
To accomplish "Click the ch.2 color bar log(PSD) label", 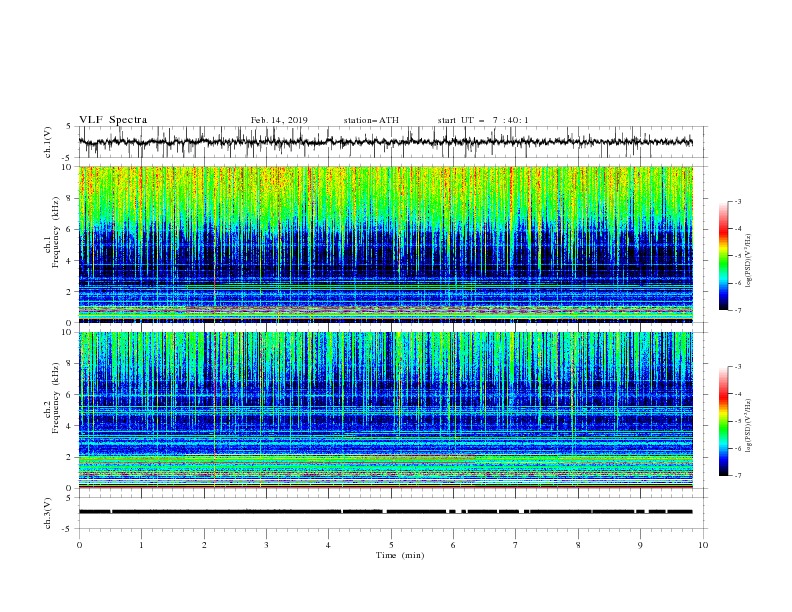I will coord(749,426).
